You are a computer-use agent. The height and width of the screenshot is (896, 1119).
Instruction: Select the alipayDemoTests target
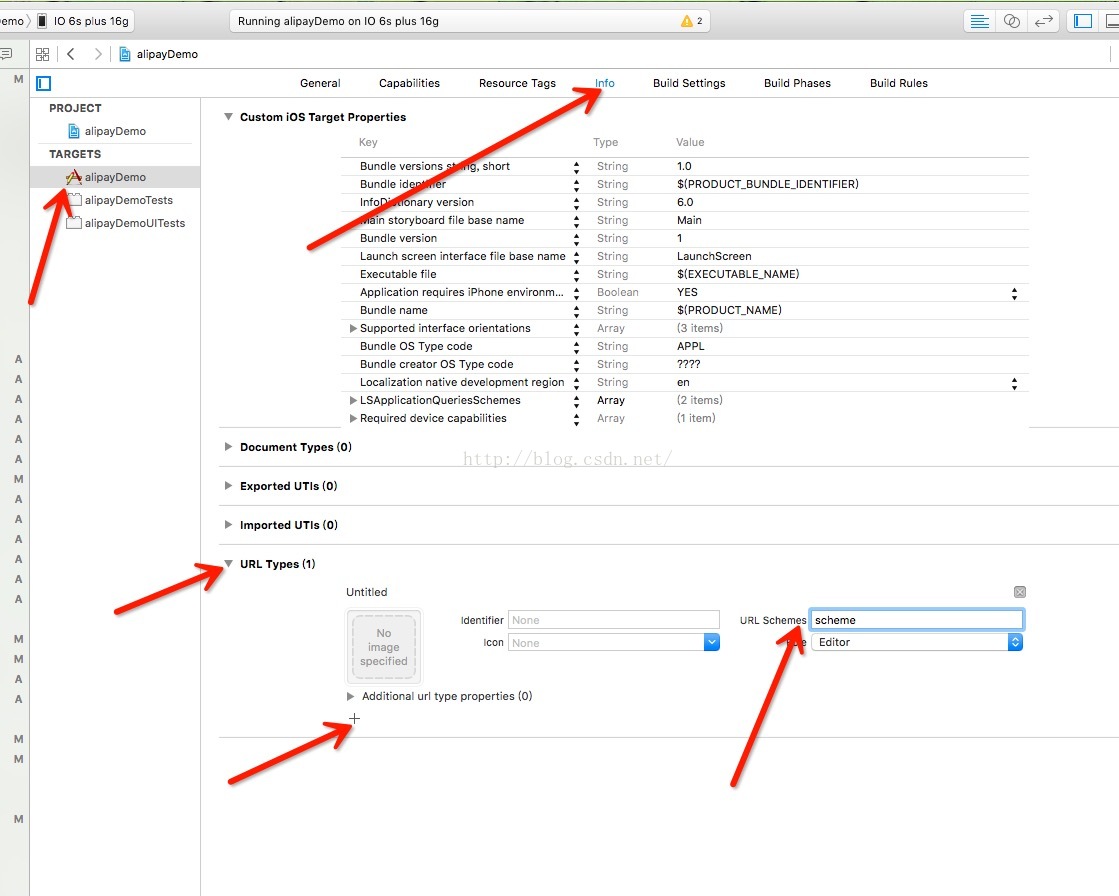coord(120,200)
